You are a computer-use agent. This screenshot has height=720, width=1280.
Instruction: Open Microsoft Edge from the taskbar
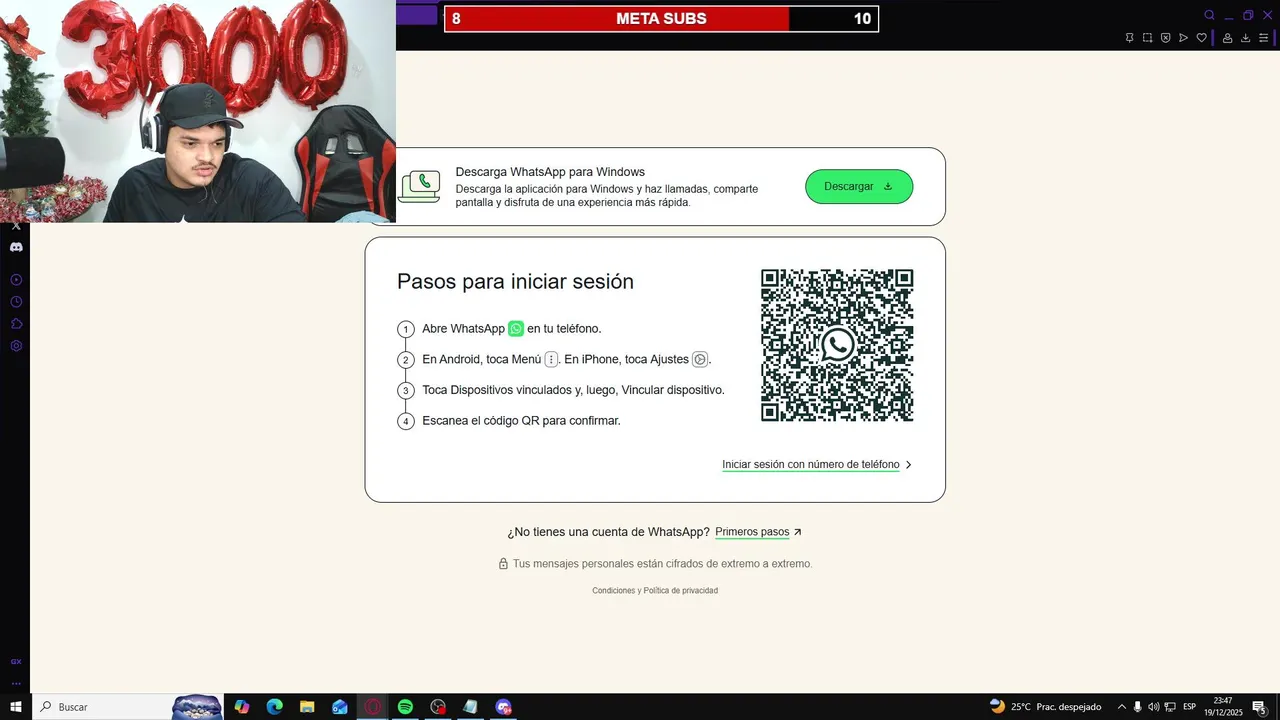tap(275, 707)
